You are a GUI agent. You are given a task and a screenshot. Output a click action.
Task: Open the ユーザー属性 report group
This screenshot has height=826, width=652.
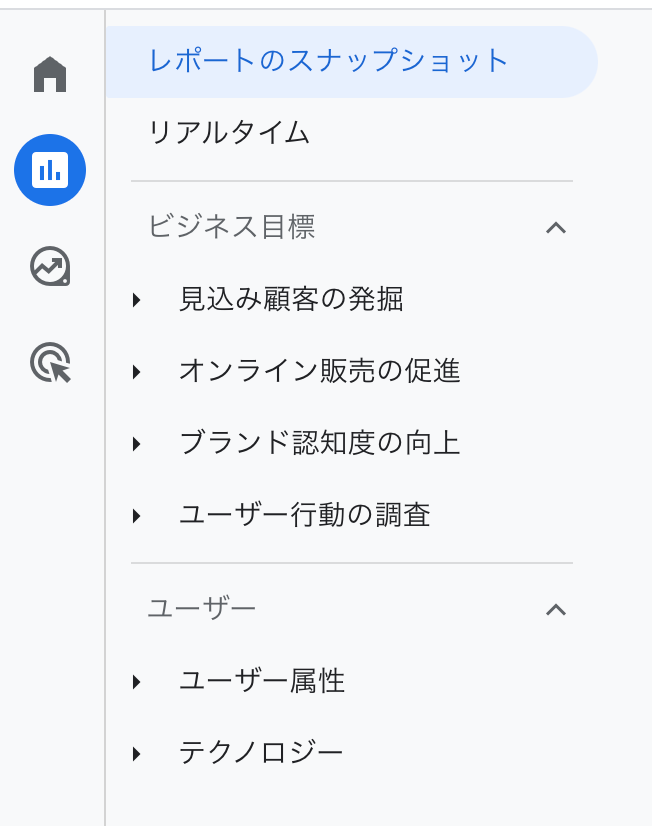click(x=262, y=681)
